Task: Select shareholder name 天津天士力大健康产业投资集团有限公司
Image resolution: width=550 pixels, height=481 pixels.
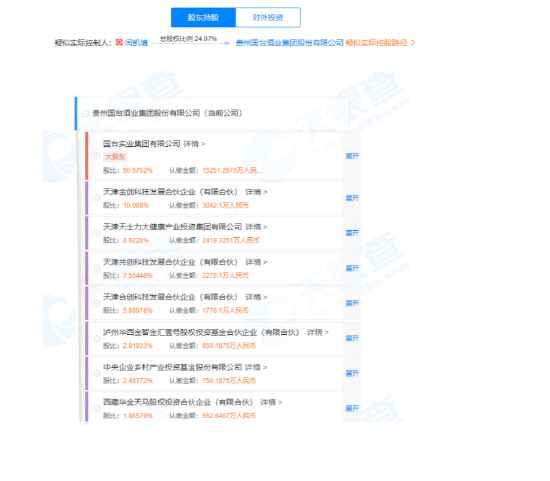Action: coord(173,227)
